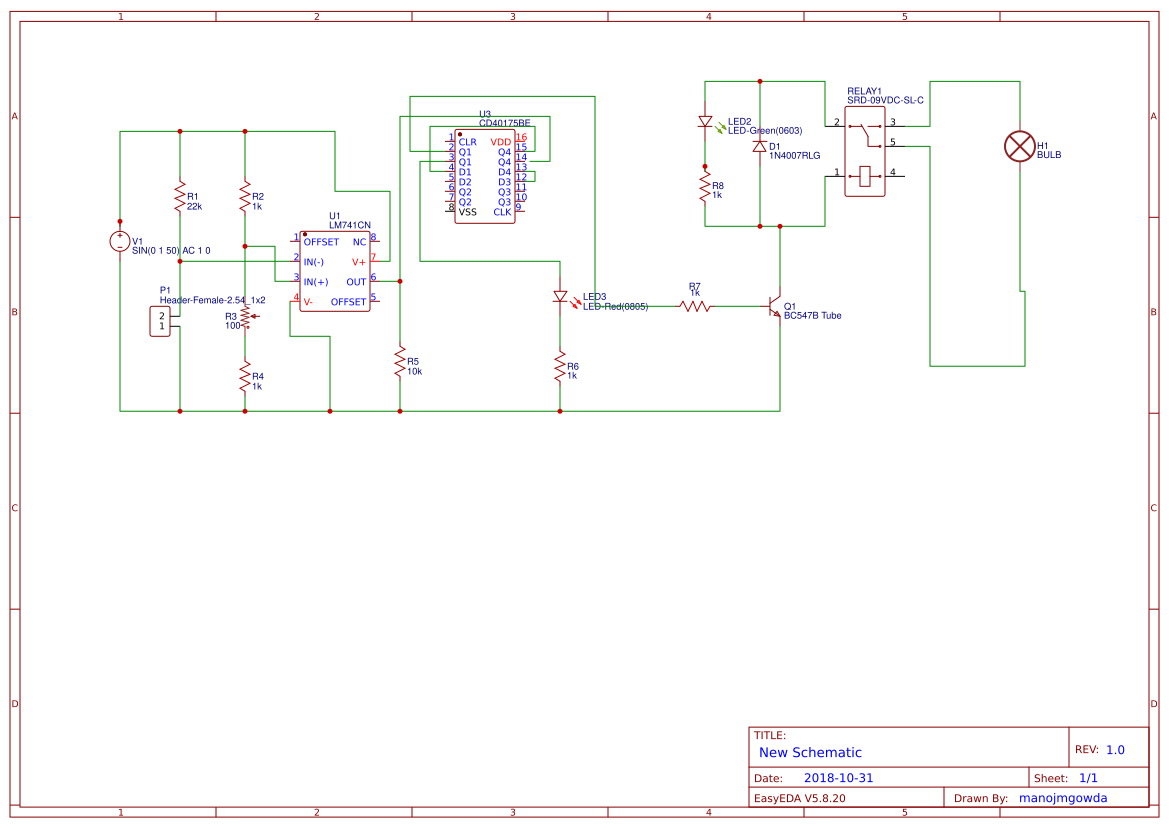The width and height of the screenshot is (1169, 828).
Task: Select the BC547B transistor symbol Q1
Action: pyautogui.click(x=772, y=307)
